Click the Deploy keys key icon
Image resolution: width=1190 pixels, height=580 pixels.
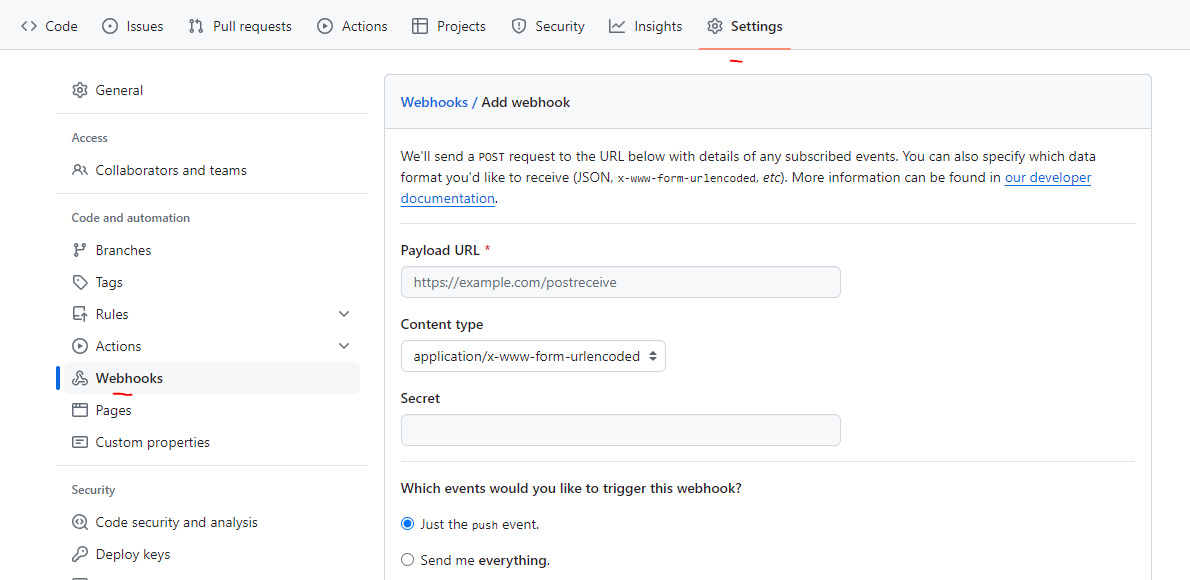pyautogui.click(x=80, y=554)
